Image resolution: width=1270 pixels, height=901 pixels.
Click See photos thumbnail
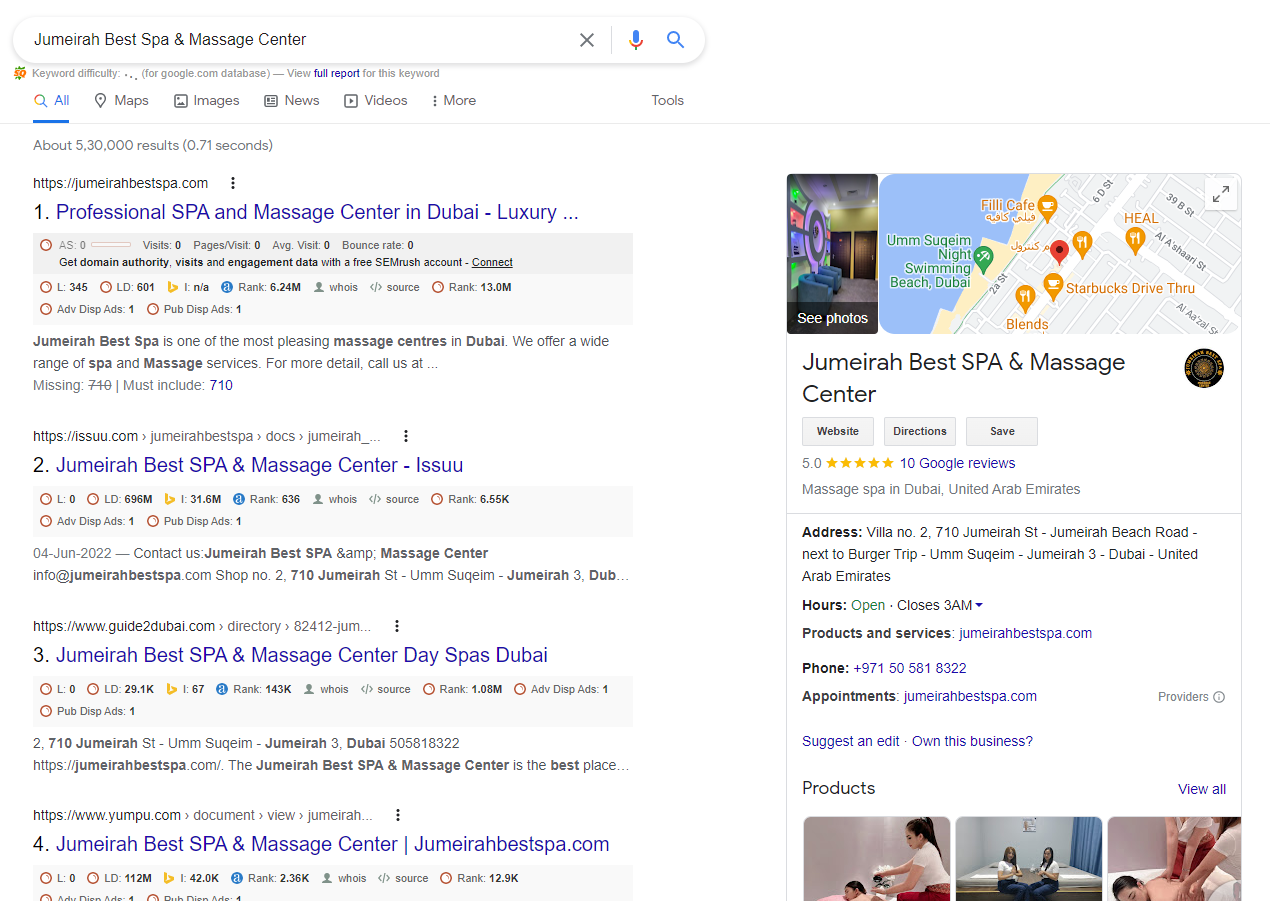832,254
